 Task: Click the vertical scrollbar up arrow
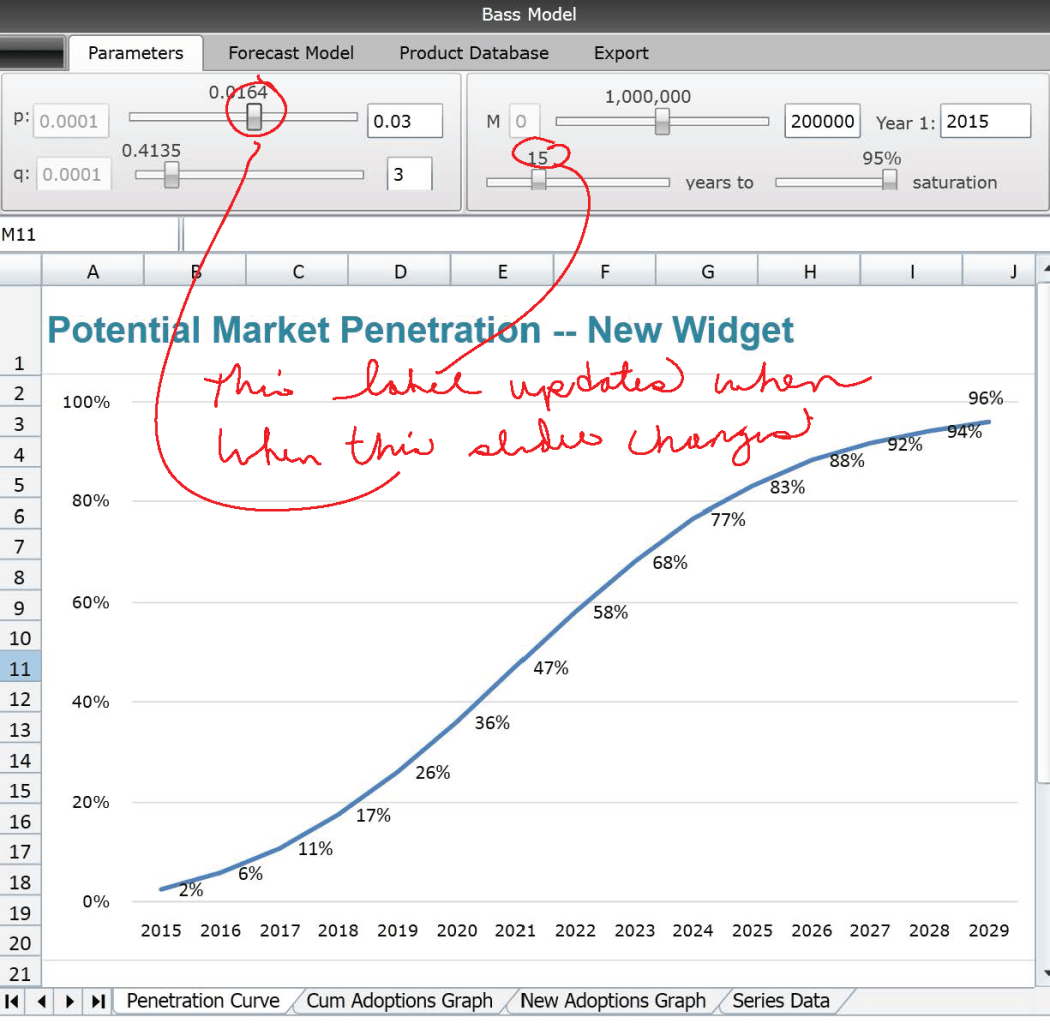(1044, 269)
